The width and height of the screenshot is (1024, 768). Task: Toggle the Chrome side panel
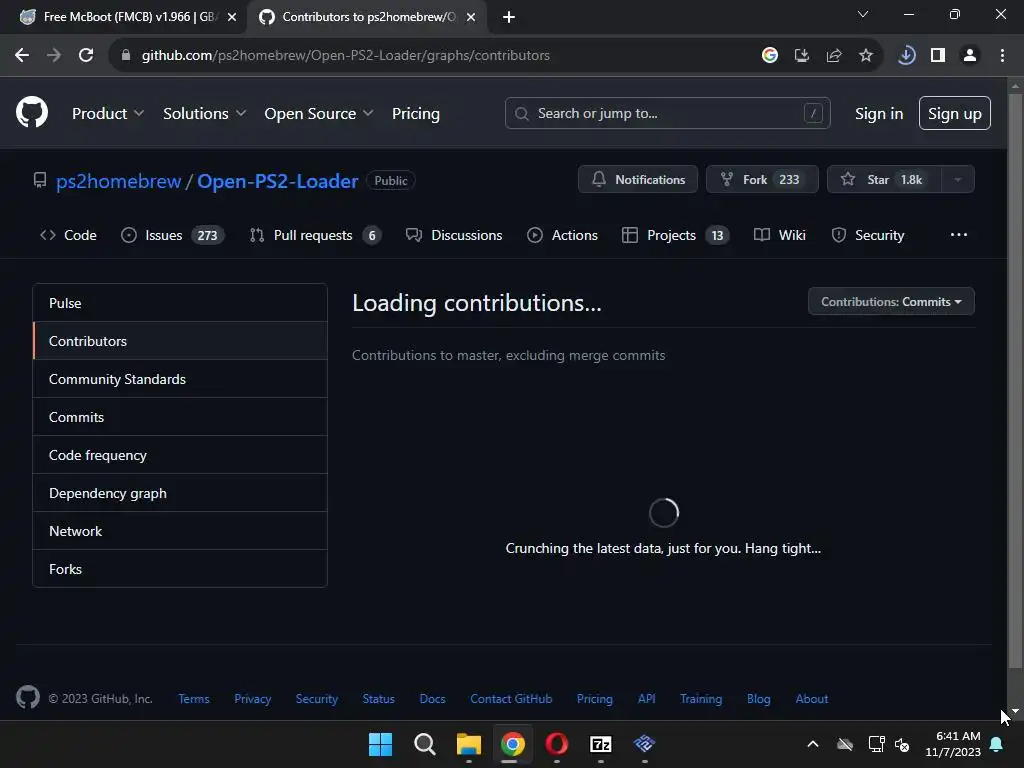(x=938, y=56)
